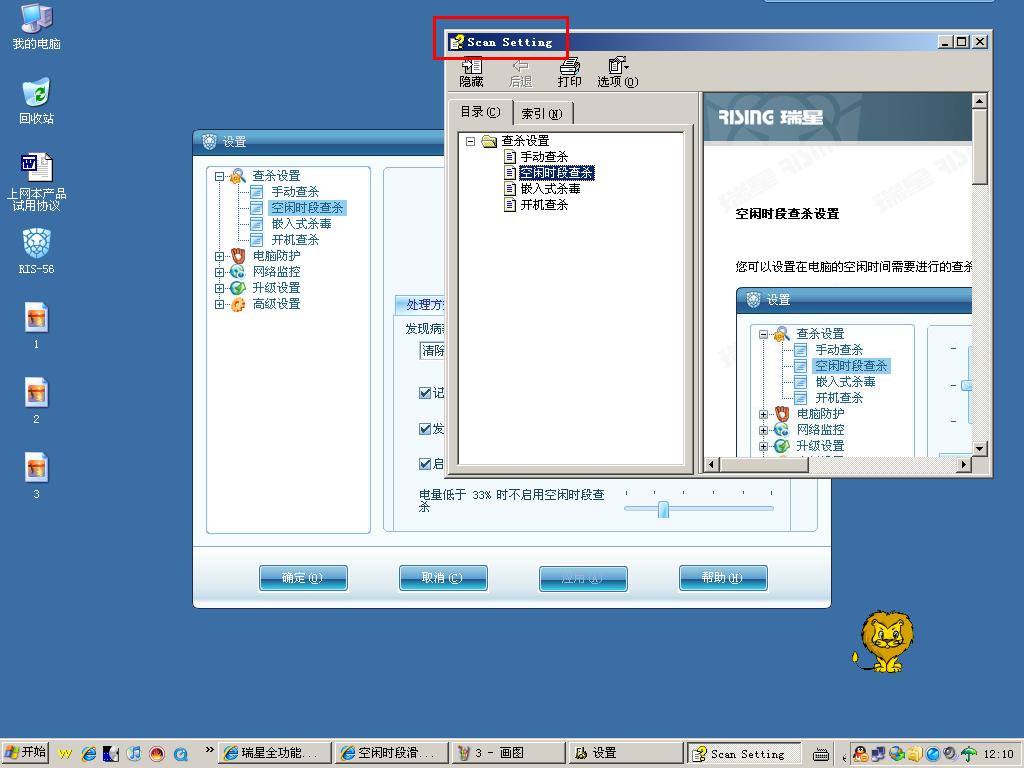The width and height of the screenshot is (1024, 768).
Task: Click the 隐藏 (Hide) toolbar button in help
Action: [472, 72]
